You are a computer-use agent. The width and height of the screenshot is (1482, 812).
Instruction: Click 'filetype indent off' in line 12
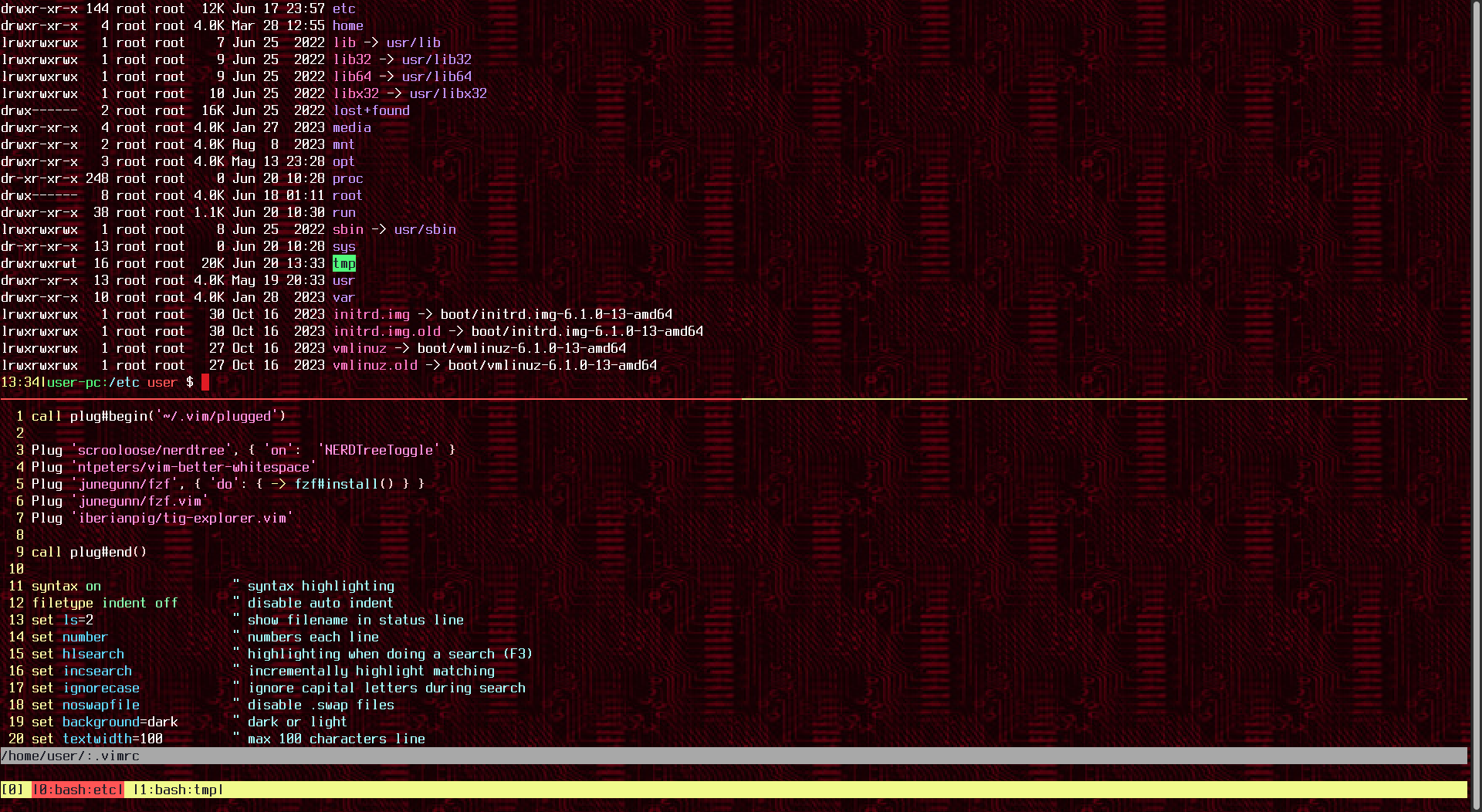coord(105,603)
